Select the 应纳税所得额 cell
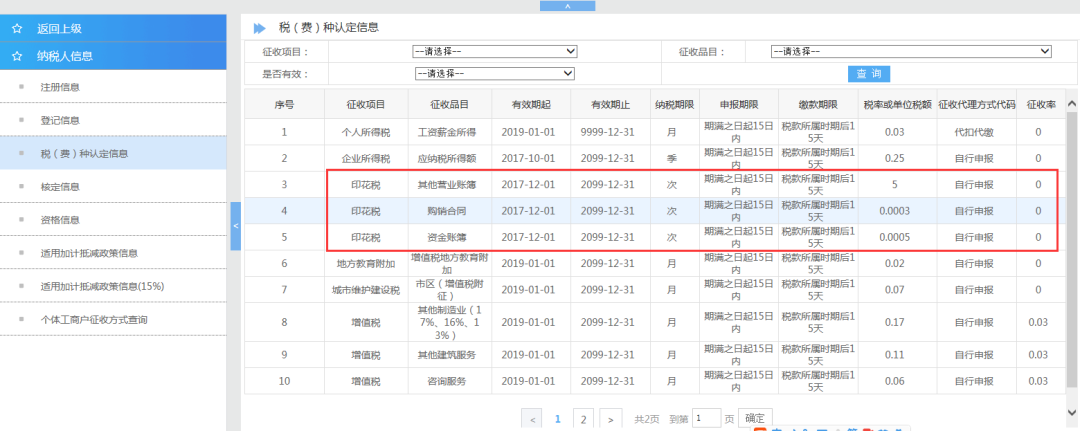 pos(449,158)
